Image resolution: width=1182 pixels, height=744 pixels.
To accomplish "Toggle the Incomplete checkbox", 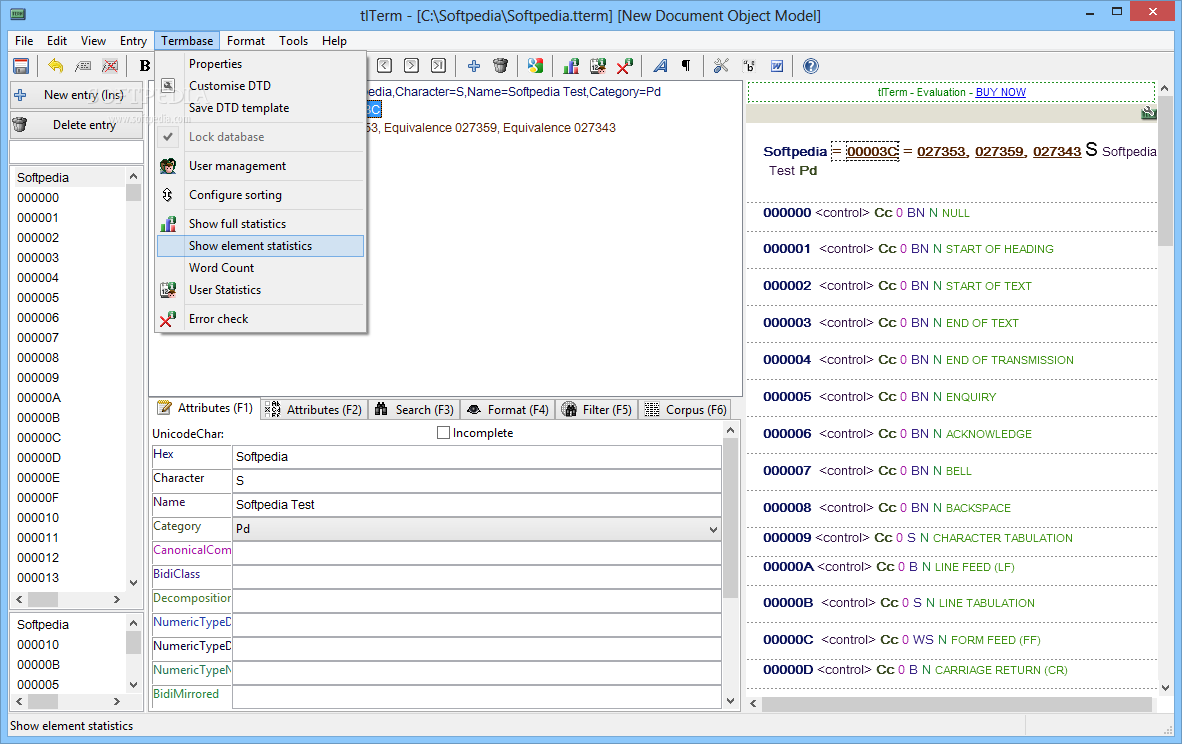I will point(443,433).
